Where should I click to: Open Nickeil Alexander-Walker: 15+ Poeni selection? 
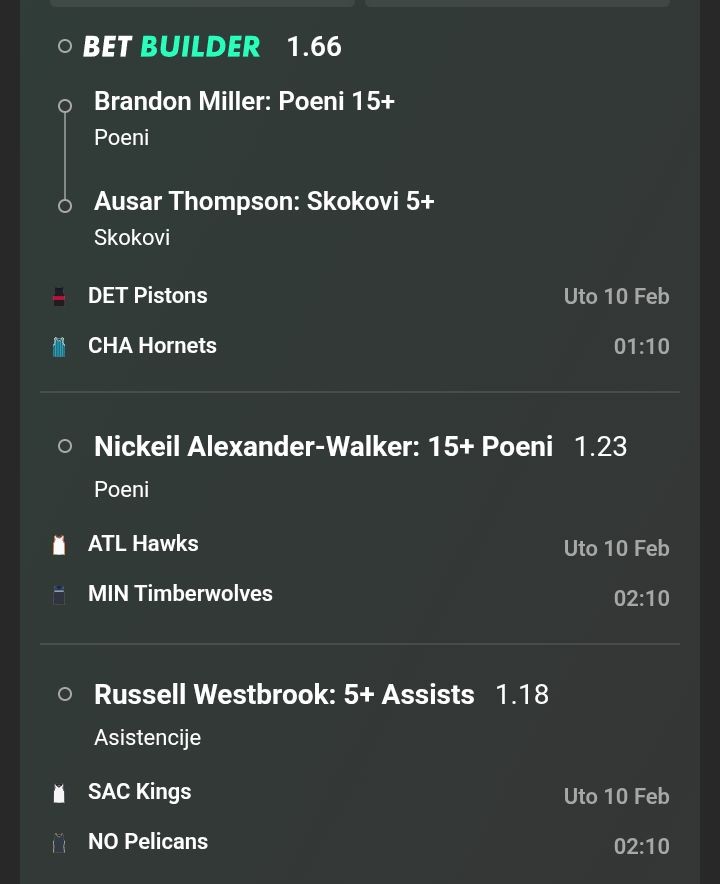pos(323,446)
